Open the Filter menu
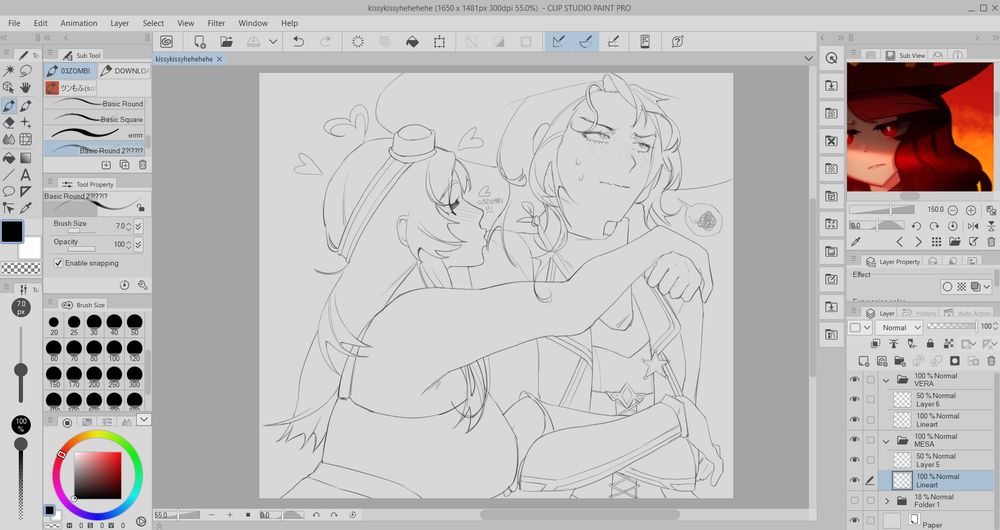1000x530 pixels. coord(216,23)
